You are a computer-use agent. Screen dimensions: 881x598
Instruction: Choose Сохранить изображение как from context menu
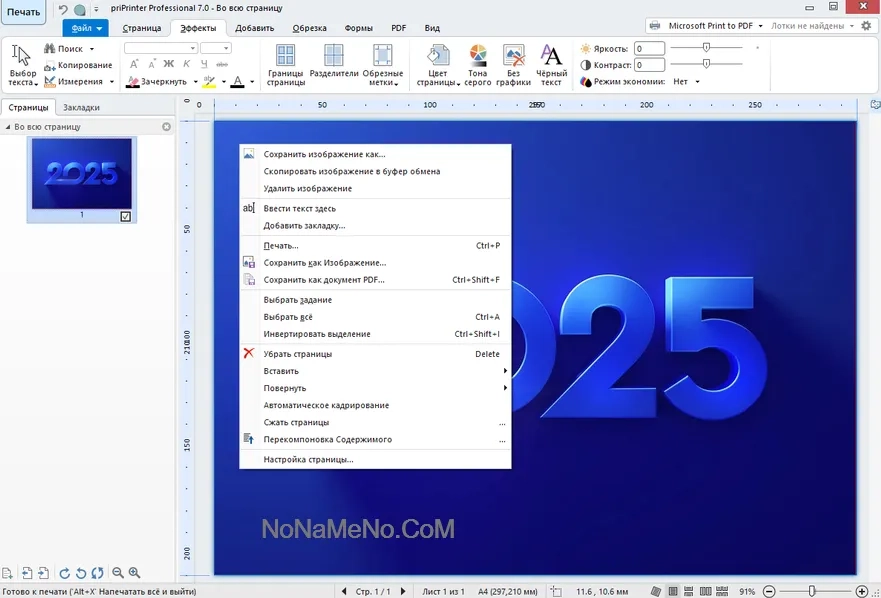324,154
